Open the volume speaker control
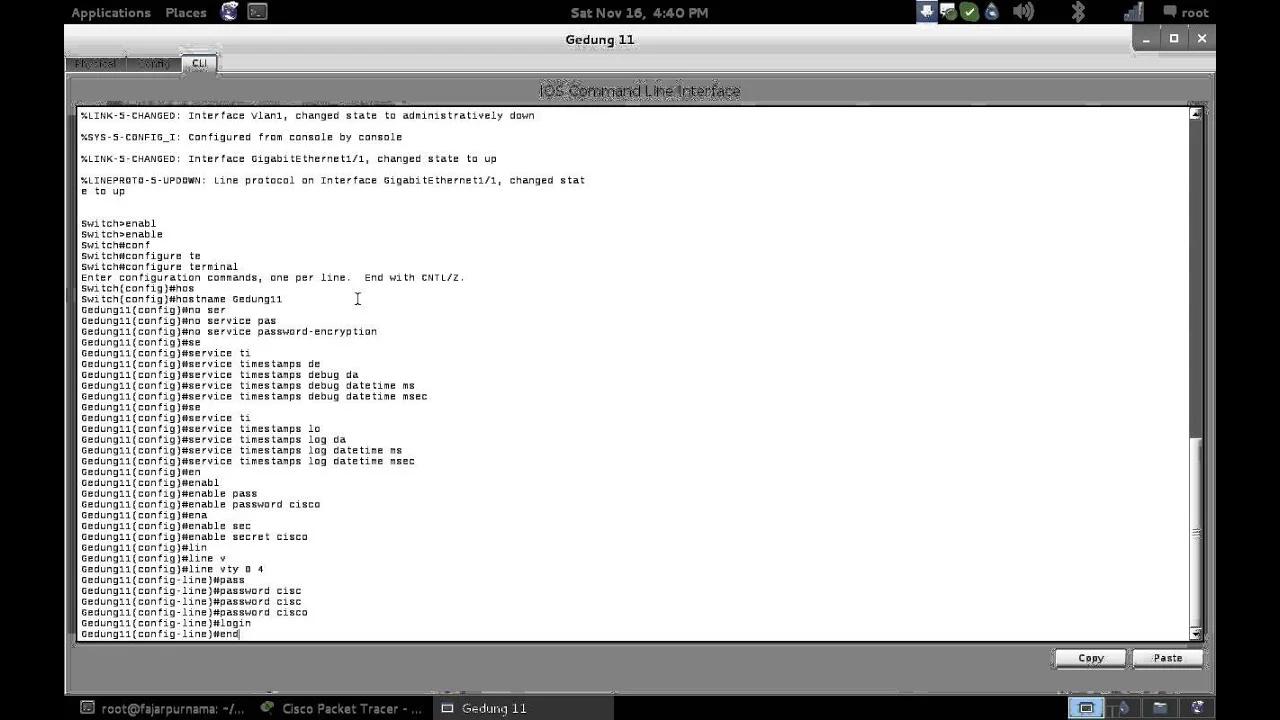The image size is (1280, 720). (x=1023, y=12)
